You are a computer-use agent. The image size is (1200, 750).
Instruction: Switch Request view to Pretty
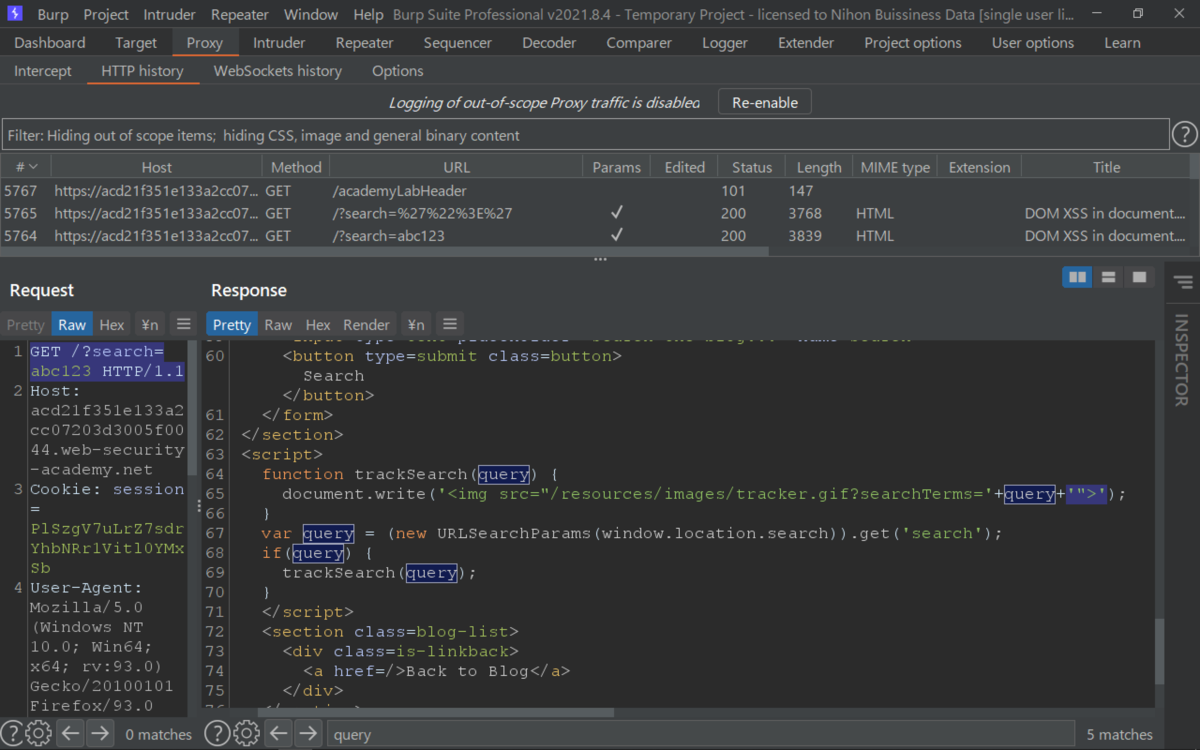(x=25, y=324)
